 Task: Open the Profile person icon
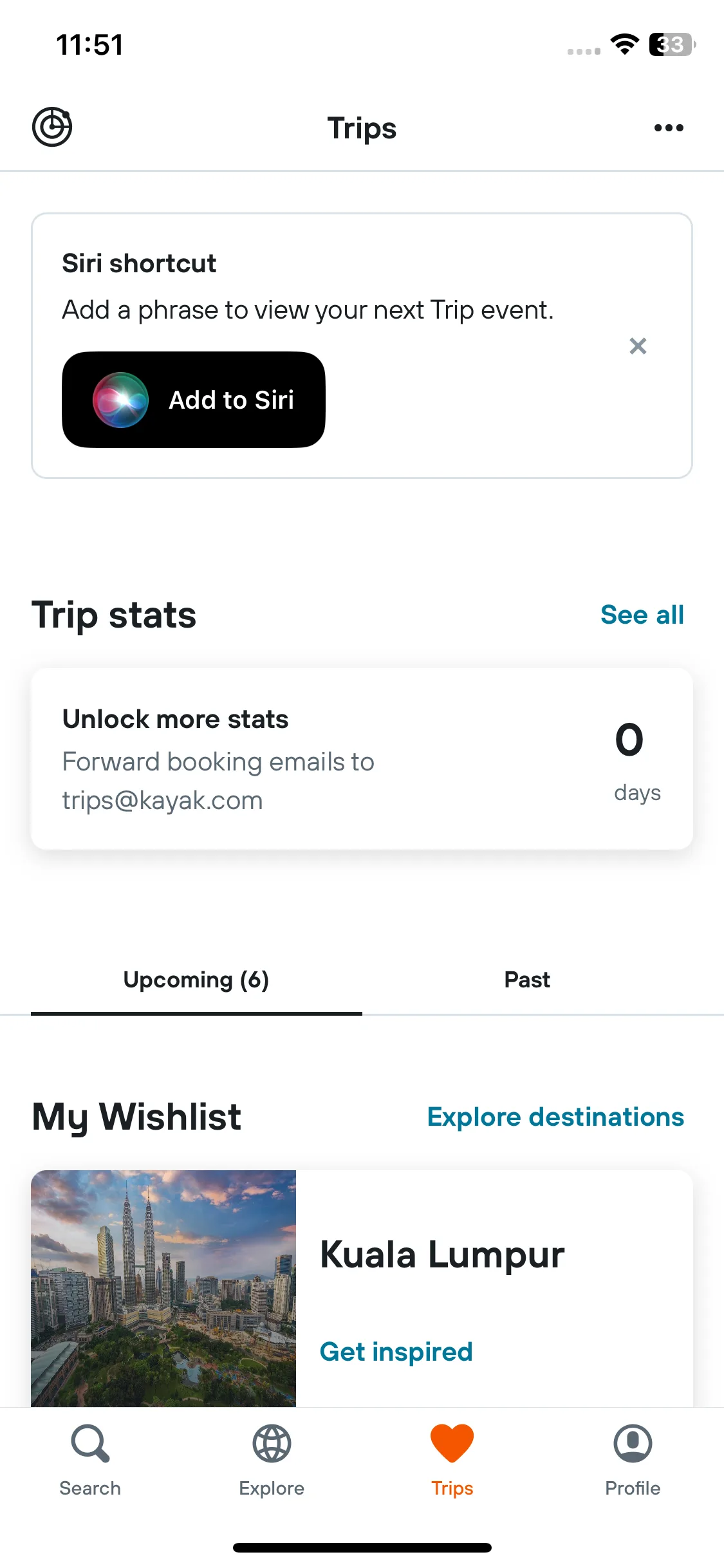click(x=633, y=1444)
